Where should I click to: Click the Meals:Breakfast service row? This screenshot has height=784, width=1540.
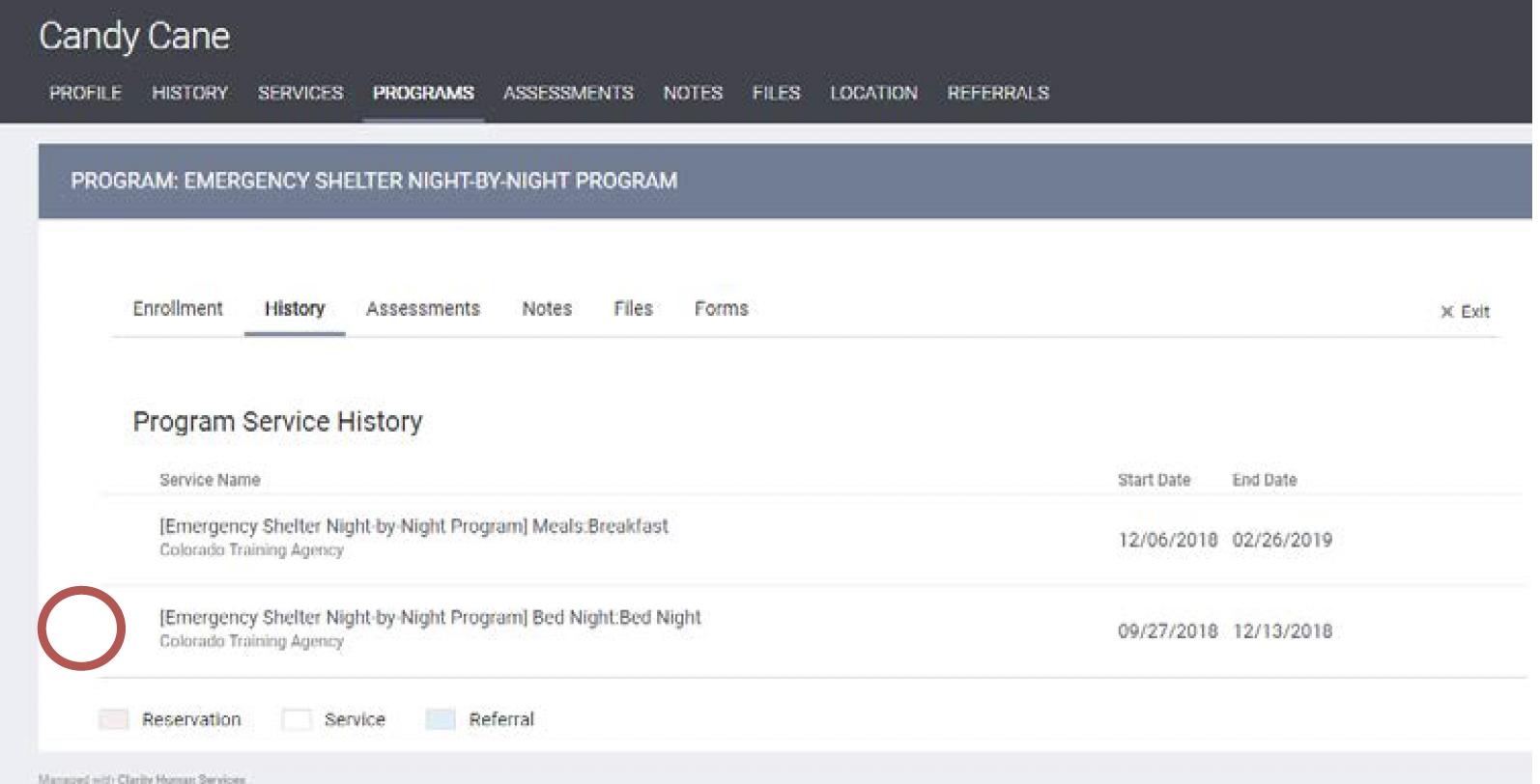[x=414, y=527]
